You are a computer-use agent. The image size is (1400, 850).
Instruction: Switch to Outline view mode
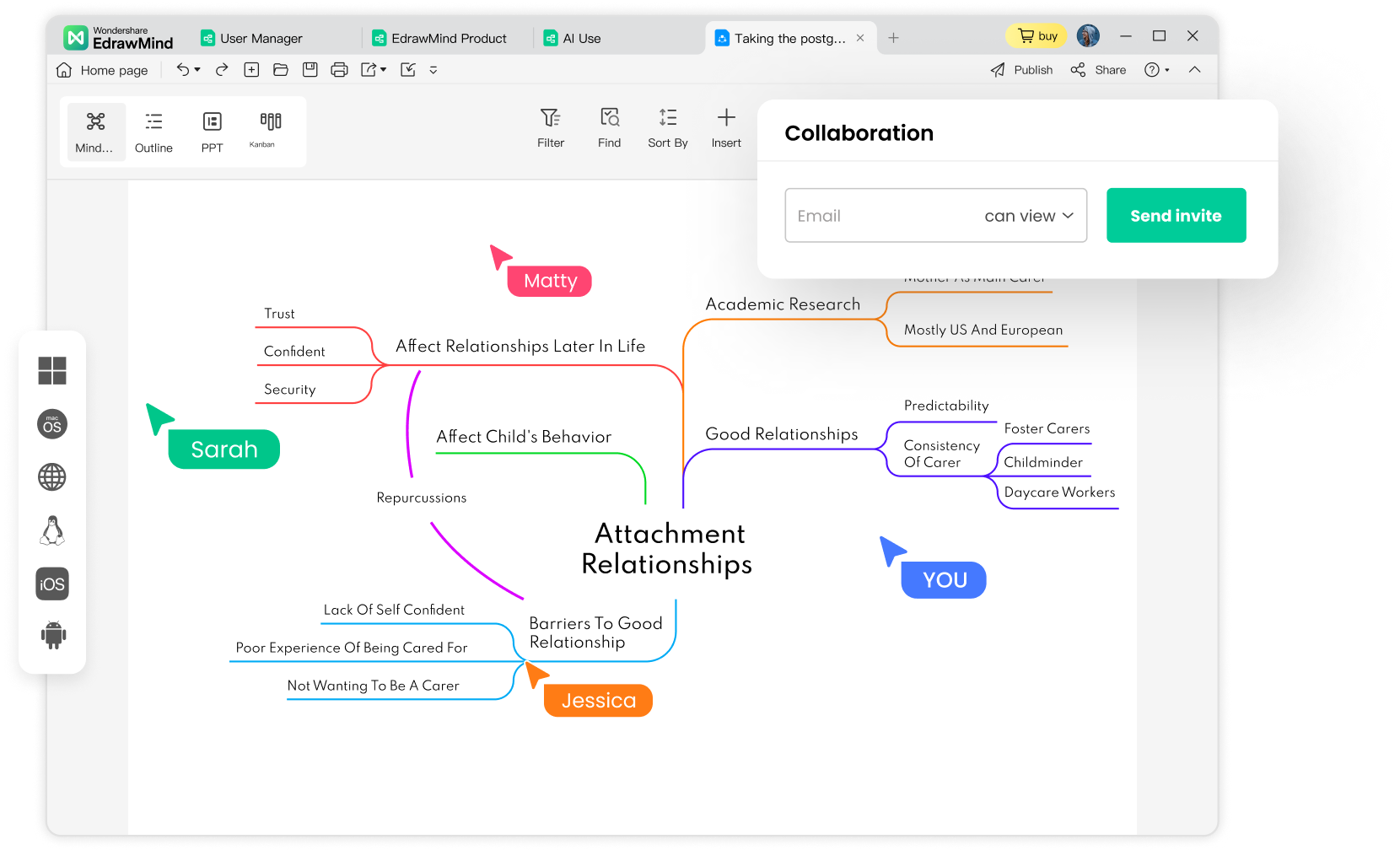[153, 131]
